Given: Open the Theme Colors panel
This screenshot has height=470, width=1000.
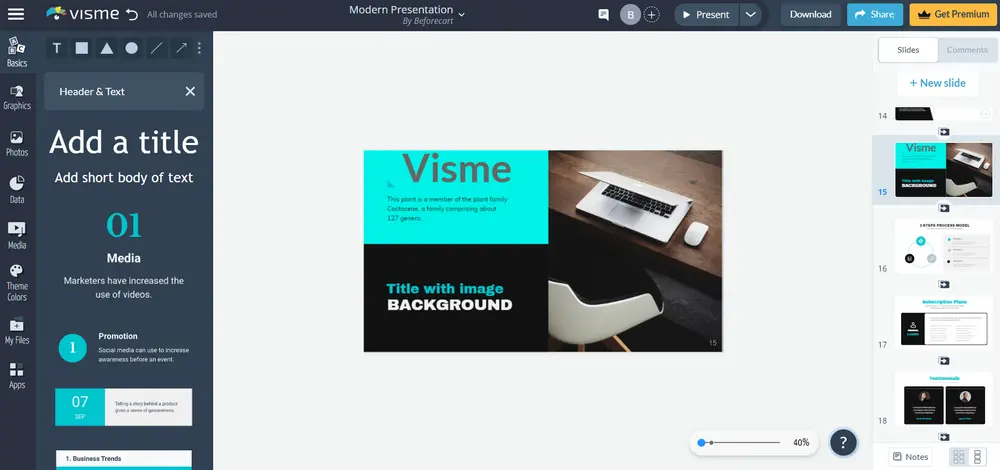Looking at the screenshot, I should click(x=17, y=283).
